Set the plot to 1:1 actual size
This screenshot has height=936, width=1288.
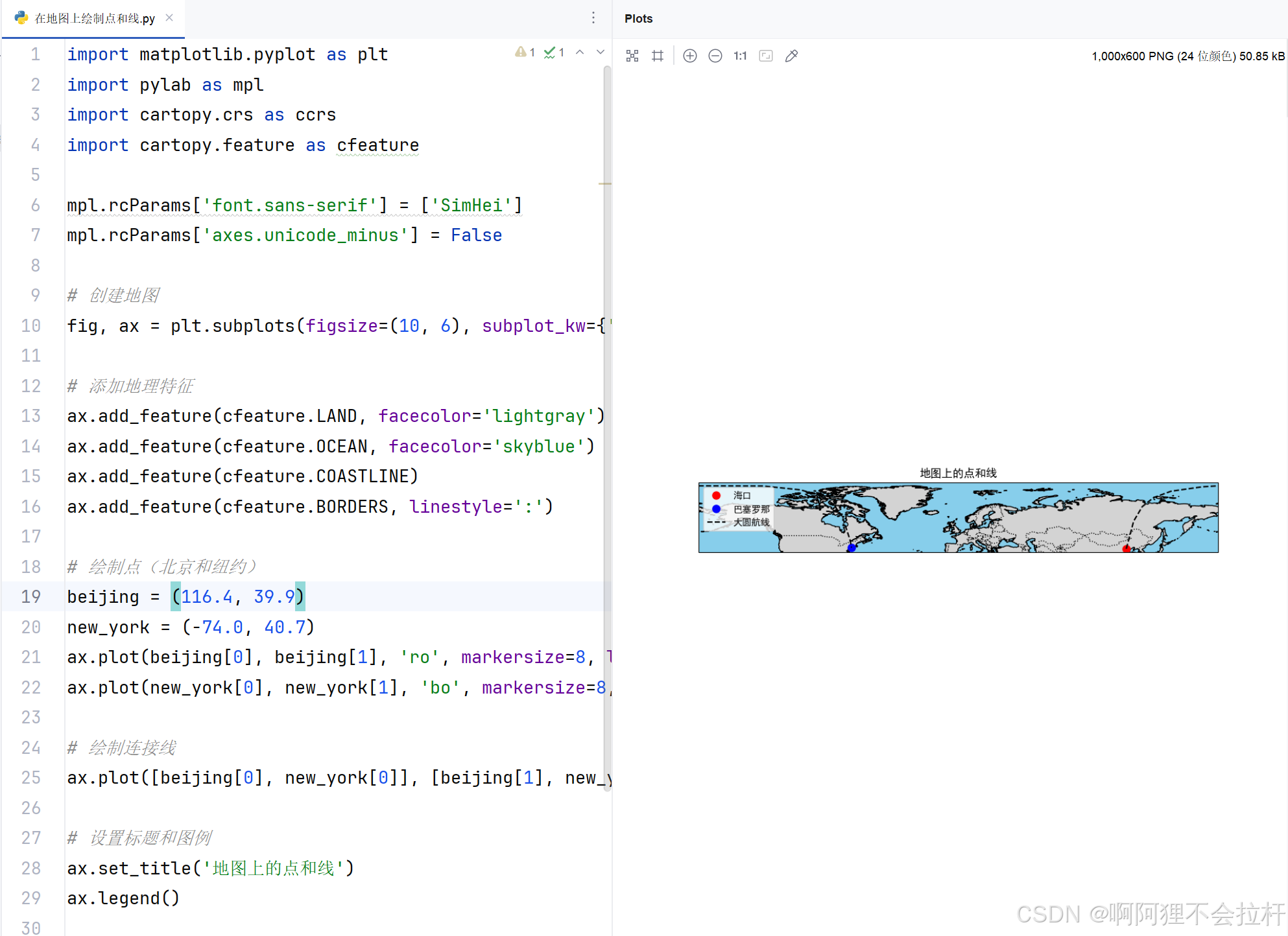[740, 56]
